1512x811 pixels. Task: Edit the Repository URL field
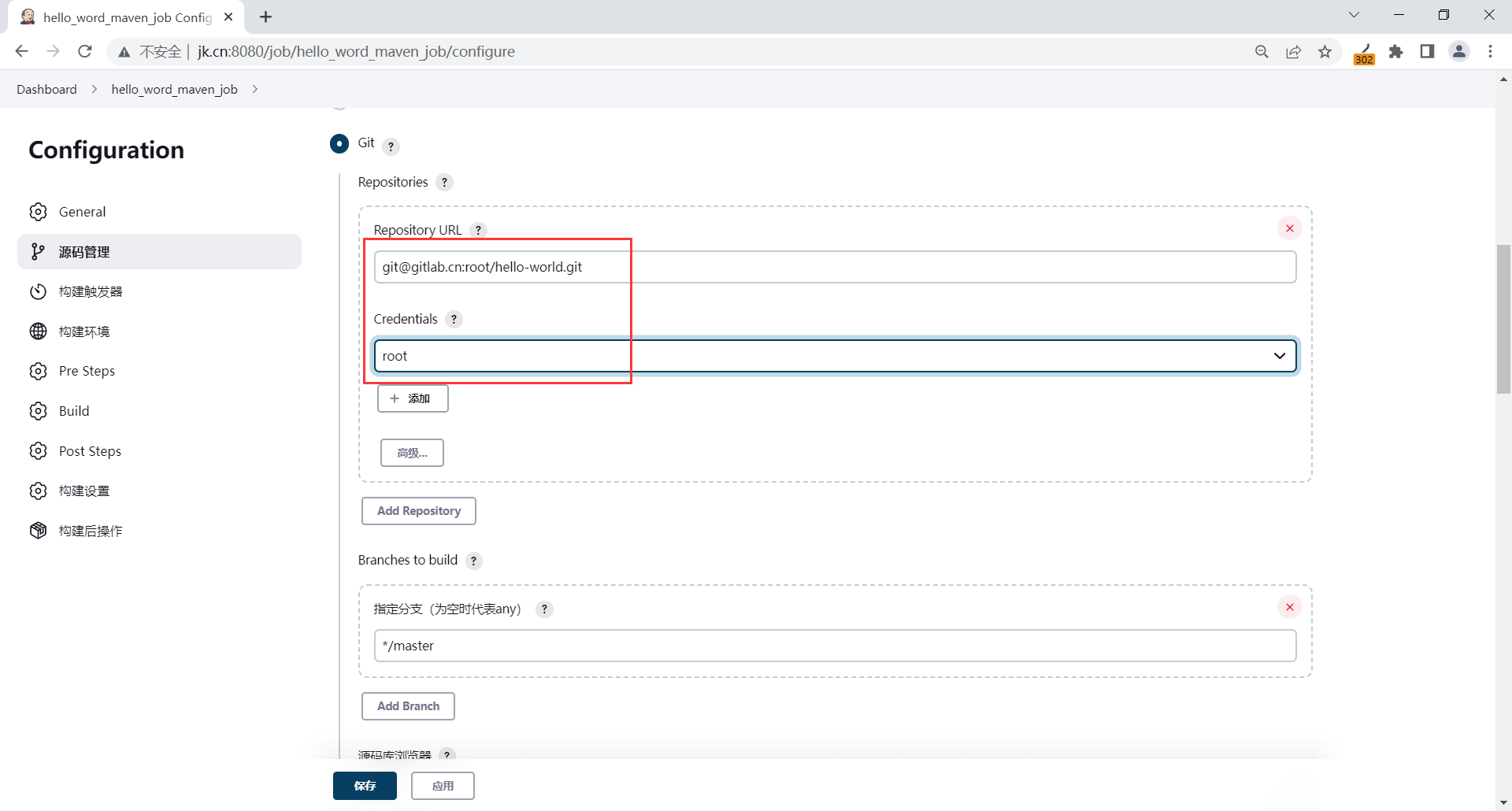pos(835,267)
